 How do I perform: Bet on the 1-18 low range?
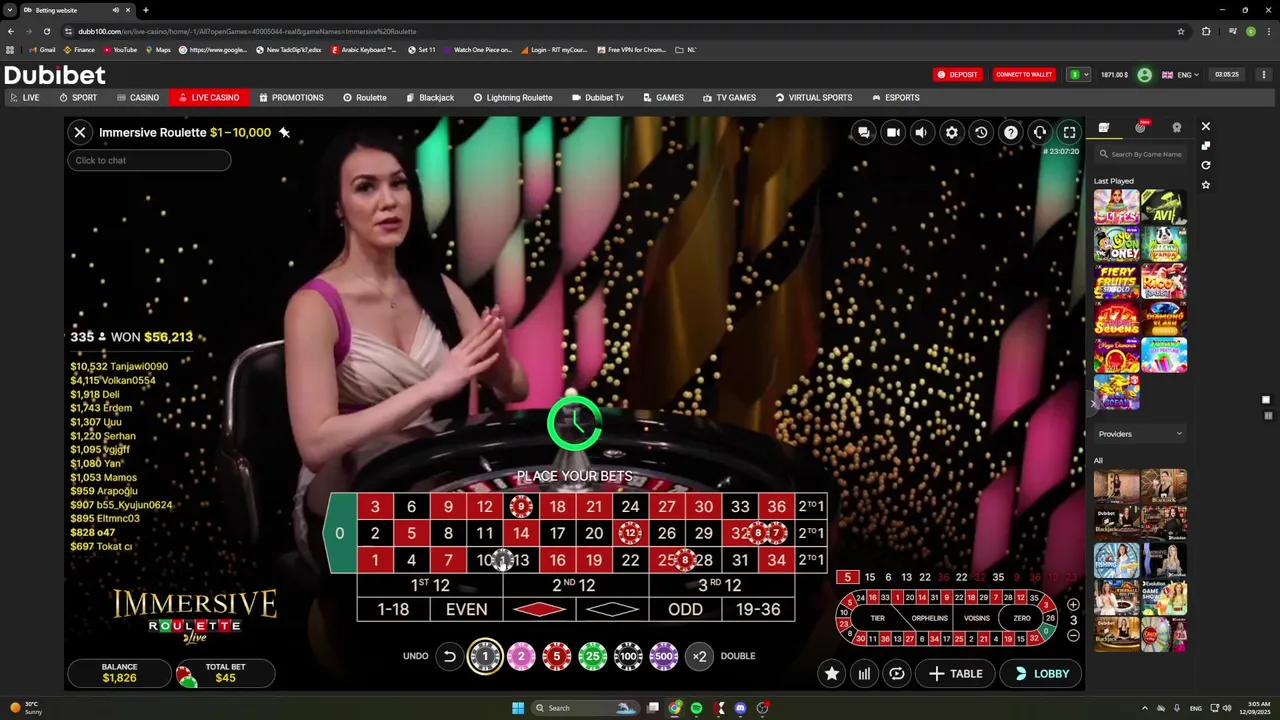(393, 609)
